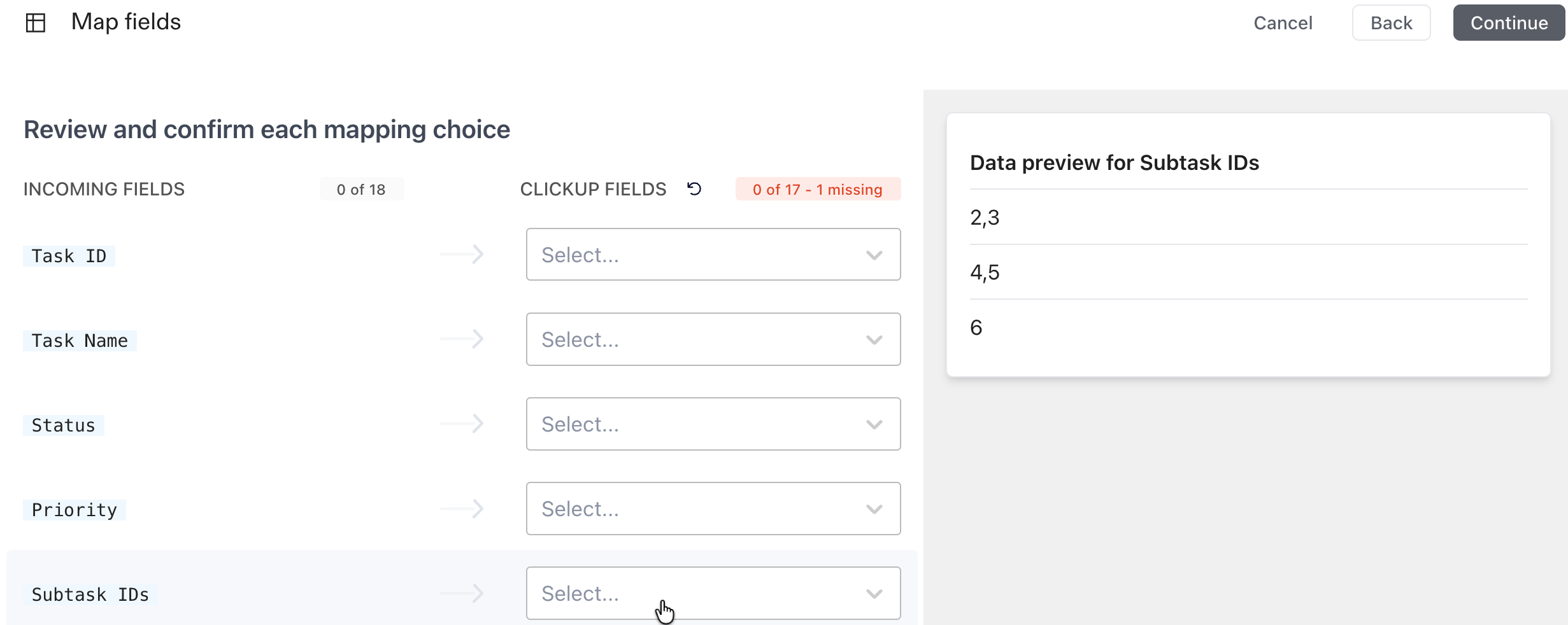Click the Map fields grid icon

(36, 22)
